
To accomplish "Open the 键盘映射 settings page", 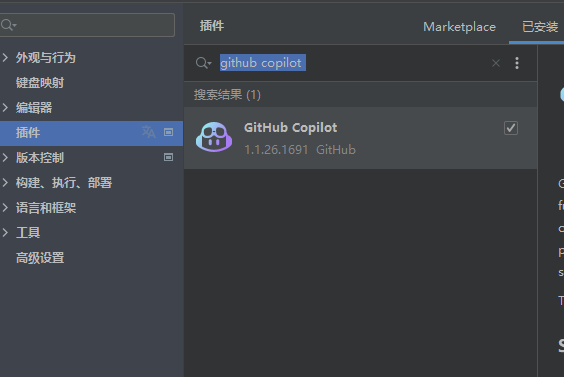I will (40, 83).
